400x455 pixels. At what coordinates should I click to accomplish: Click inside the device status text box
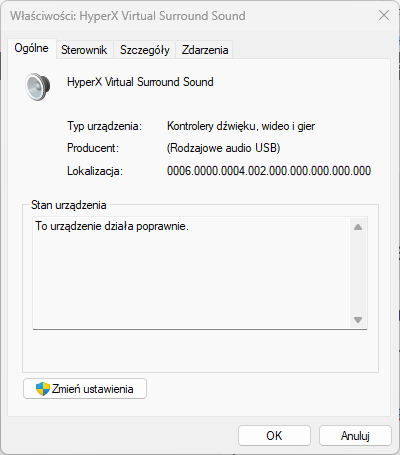pyautogui.click(x=192, y=273)
